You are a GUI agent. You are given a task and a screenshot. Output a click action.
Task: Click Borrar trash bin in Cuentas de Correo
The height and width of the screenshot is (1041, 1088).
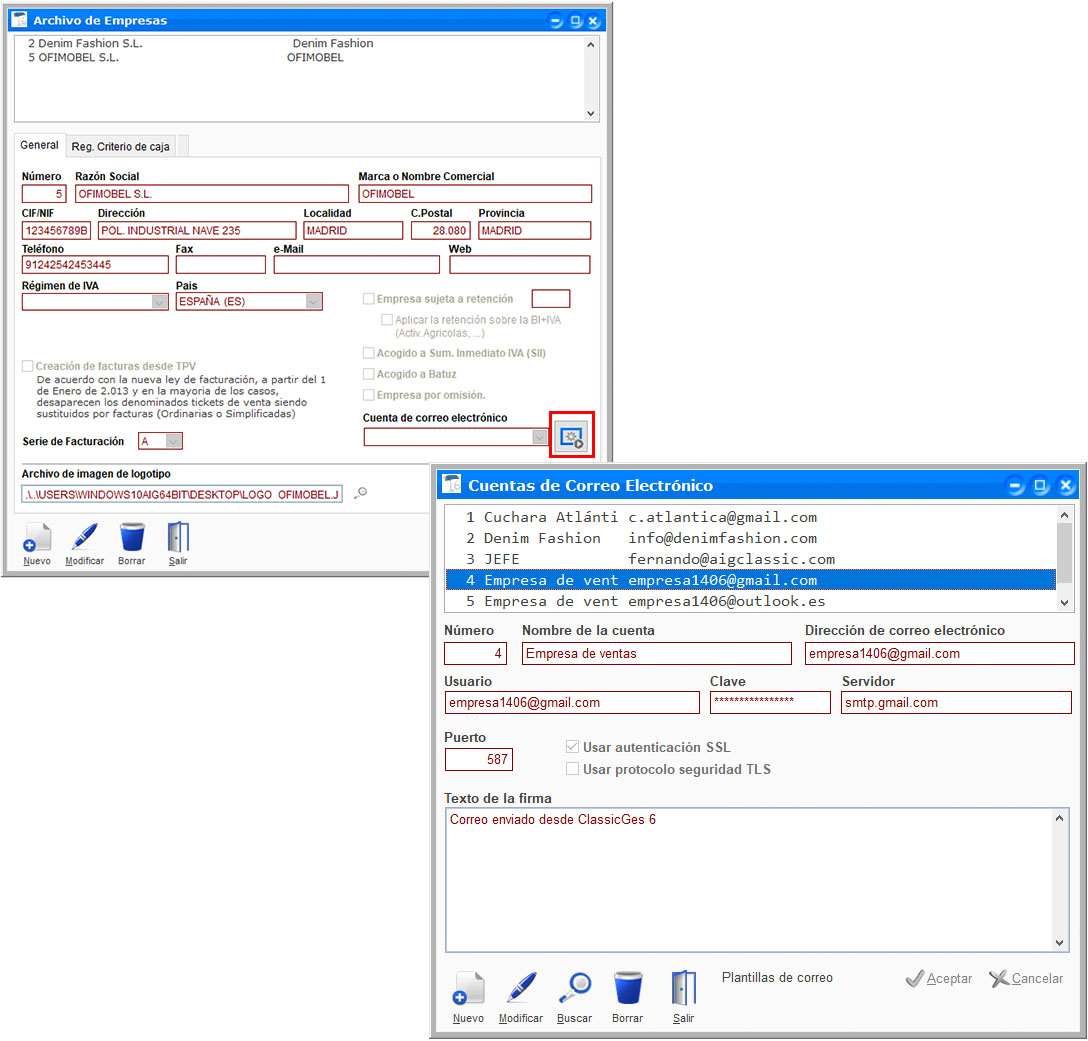(x=627, y=987)
